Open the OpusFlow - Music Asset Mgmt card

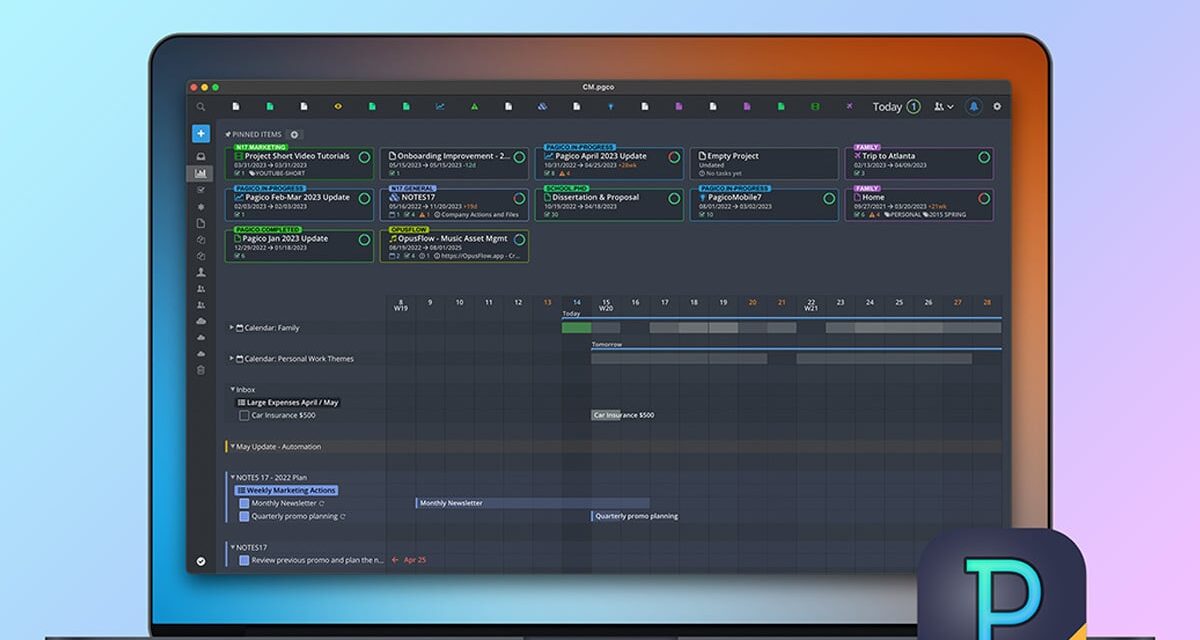pyautogui.click(x=455, y=246)
